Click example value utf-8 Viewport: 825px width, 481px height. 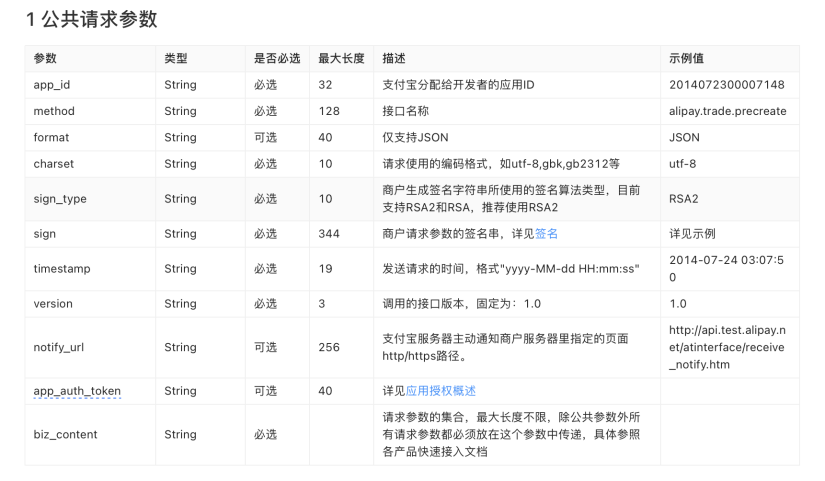[682, 164]
